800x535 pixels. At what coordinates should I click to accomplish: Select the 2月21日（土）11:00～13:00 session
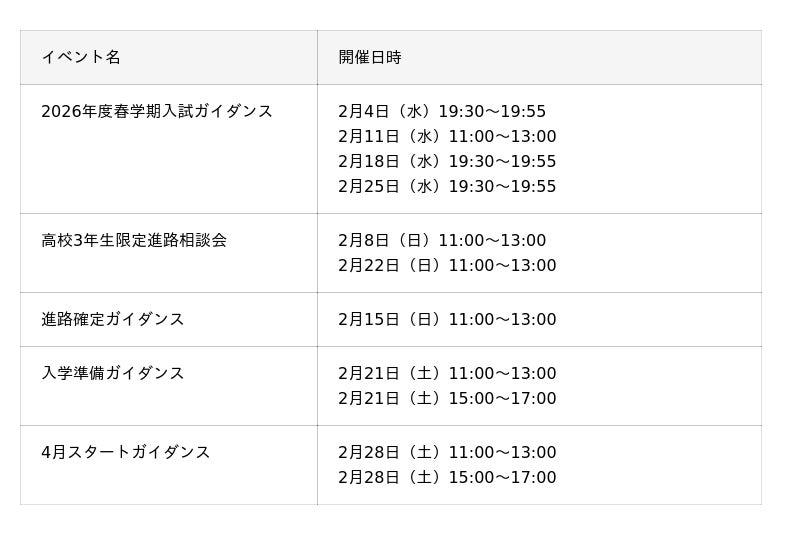point(447,373)
